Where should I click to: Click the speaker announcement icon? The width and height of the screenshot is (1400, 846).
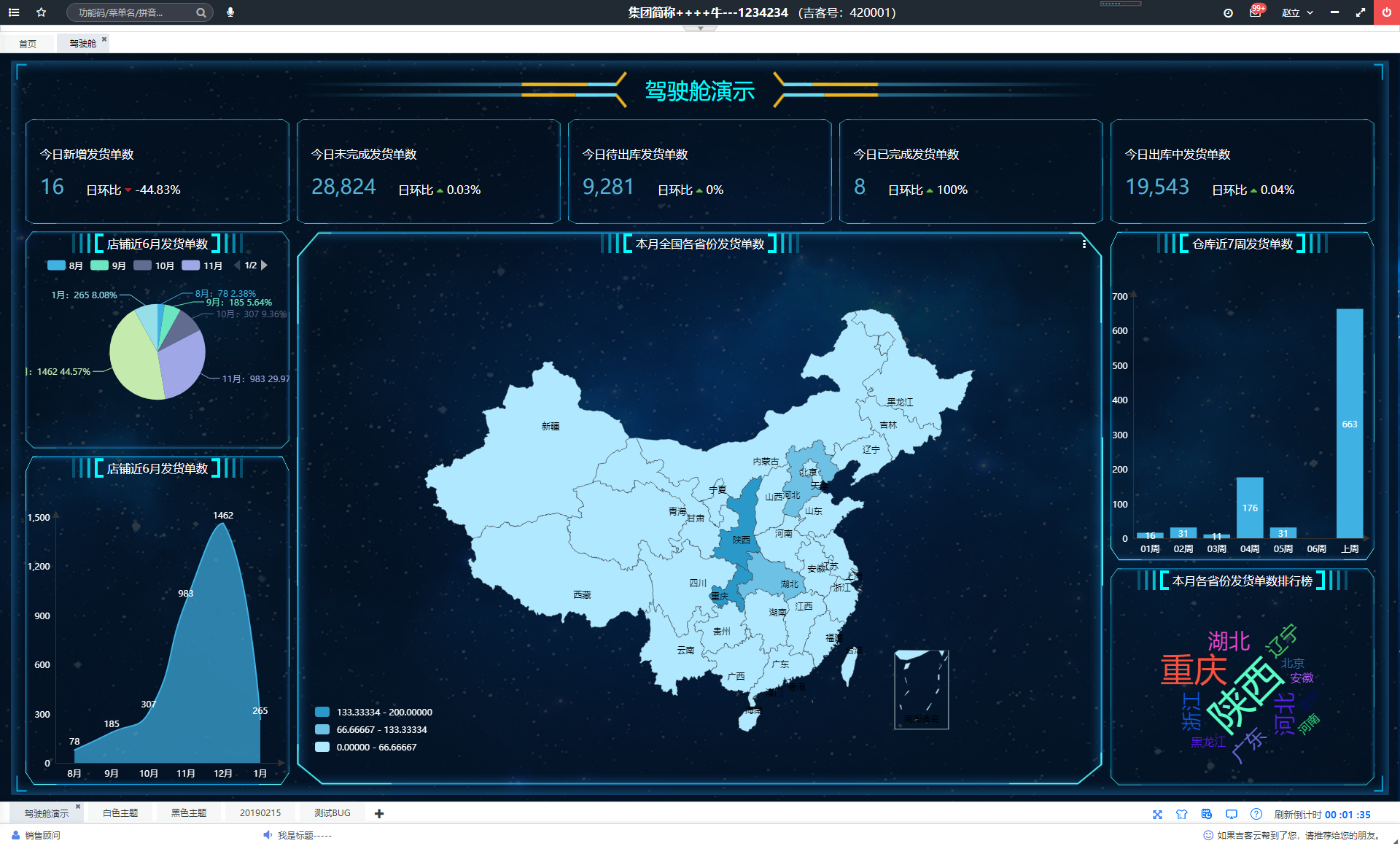tap(267, 835)
